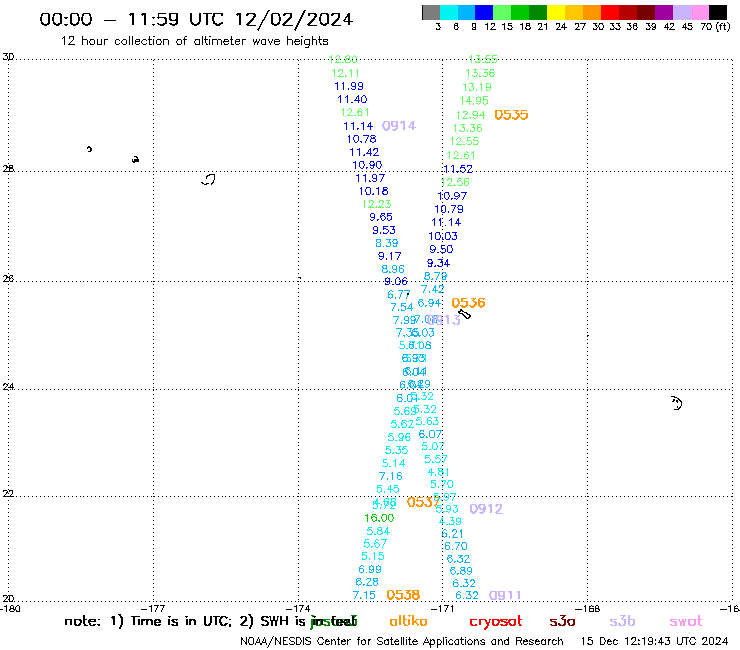
Task: Click the 12.11 wave height value
Action: click(345, 73)
